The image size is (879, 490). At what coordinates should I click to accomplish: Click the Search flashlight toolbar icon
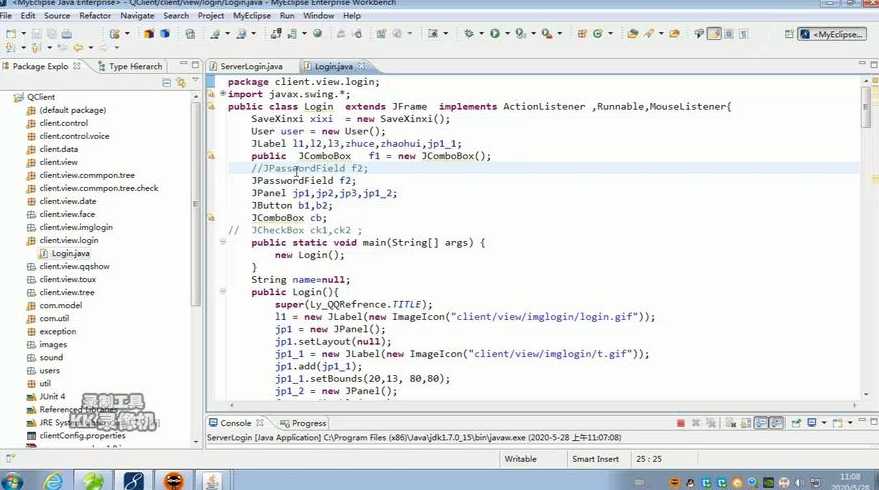click(650, 34)
